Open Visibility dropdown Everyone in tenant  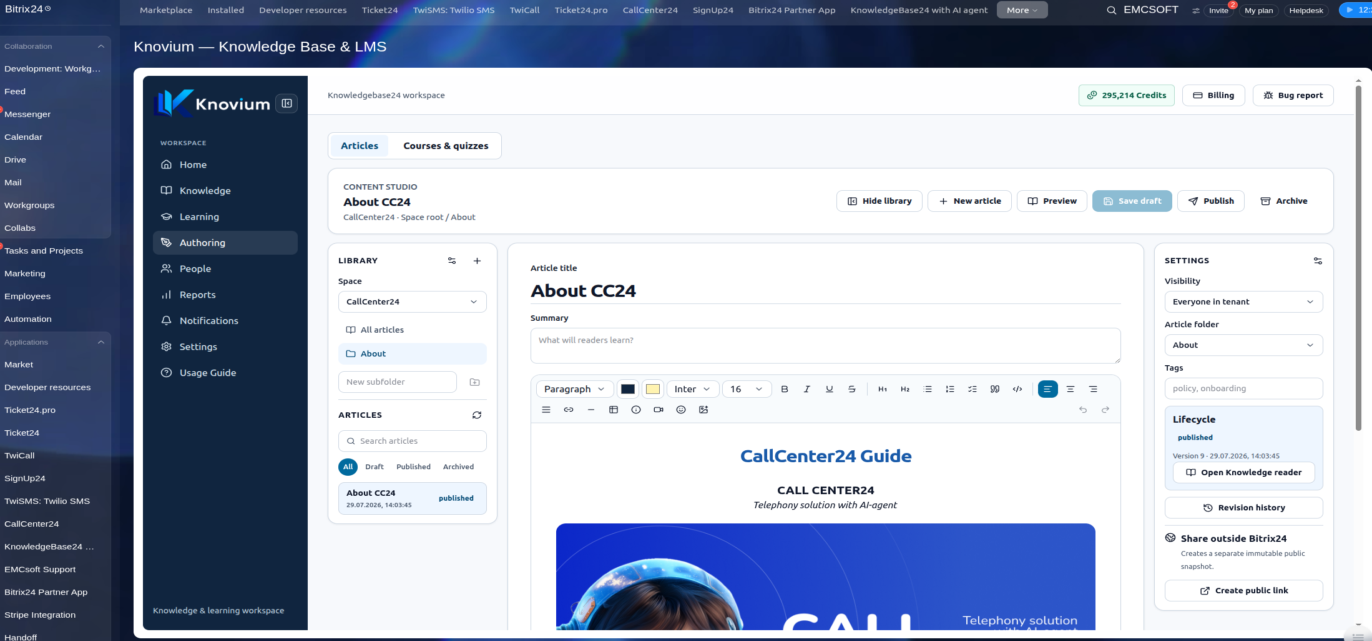pyautogui.click(x=1243, y=302)
